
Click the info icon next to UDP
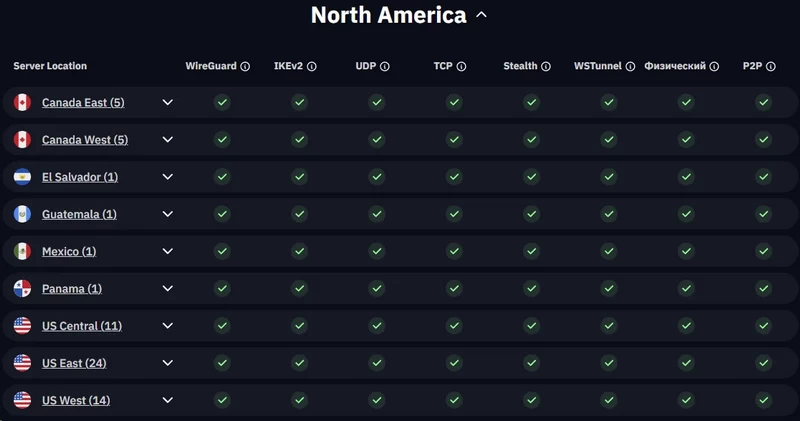click(x=385, y=66)
